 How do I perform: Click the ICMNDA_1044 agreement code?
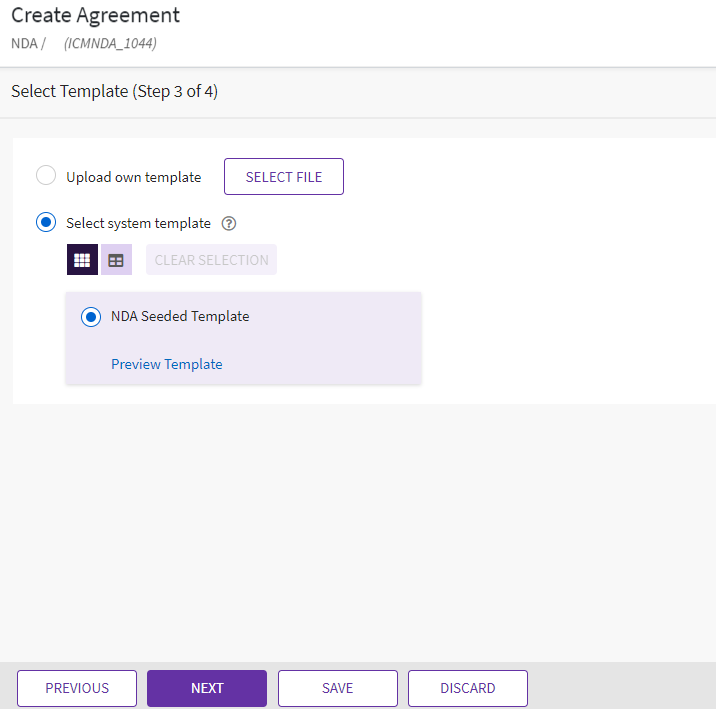click(110, 43)
